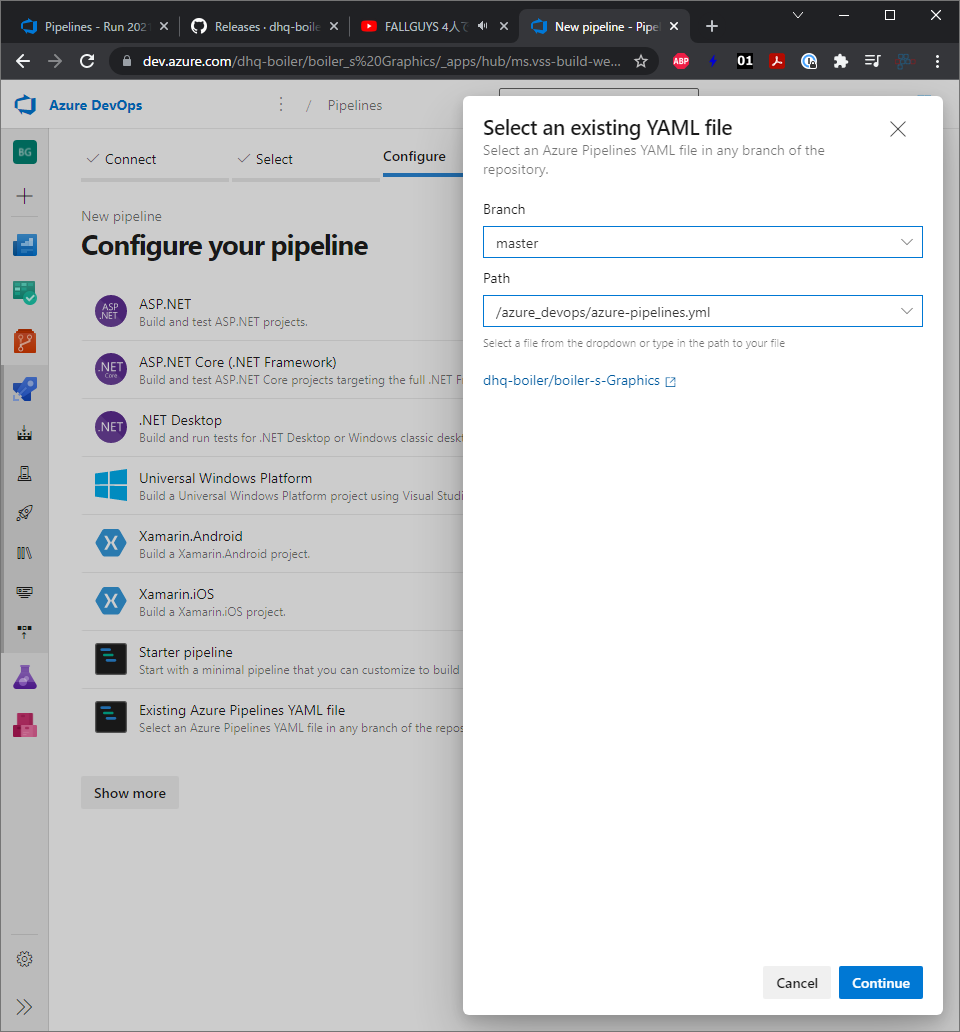Viewport: 960px width, 1032px height.
Task: Open Repos icon in the sidebar
Action: pyautogui.click(x=25, y=341)
